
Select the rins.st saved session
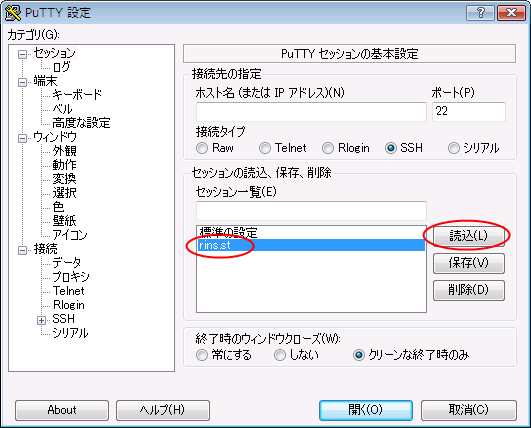click(311, 245)
